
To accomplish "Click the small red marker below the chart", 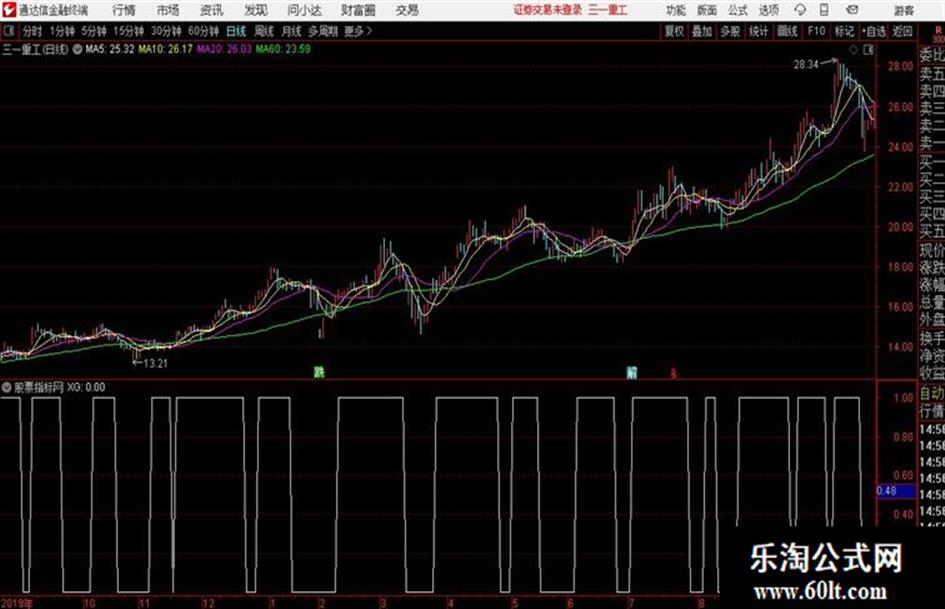I will [x=673, y=374].
